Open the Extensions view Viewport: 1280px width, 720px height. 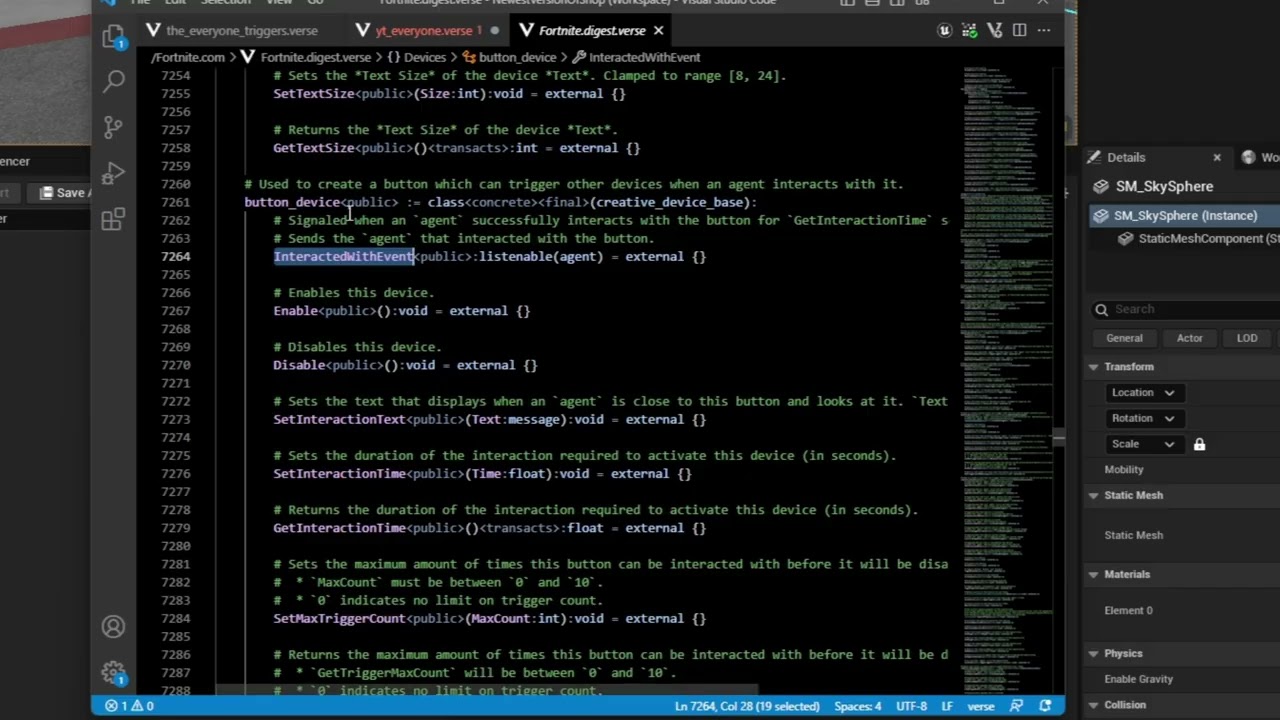(x=113, y=218)
